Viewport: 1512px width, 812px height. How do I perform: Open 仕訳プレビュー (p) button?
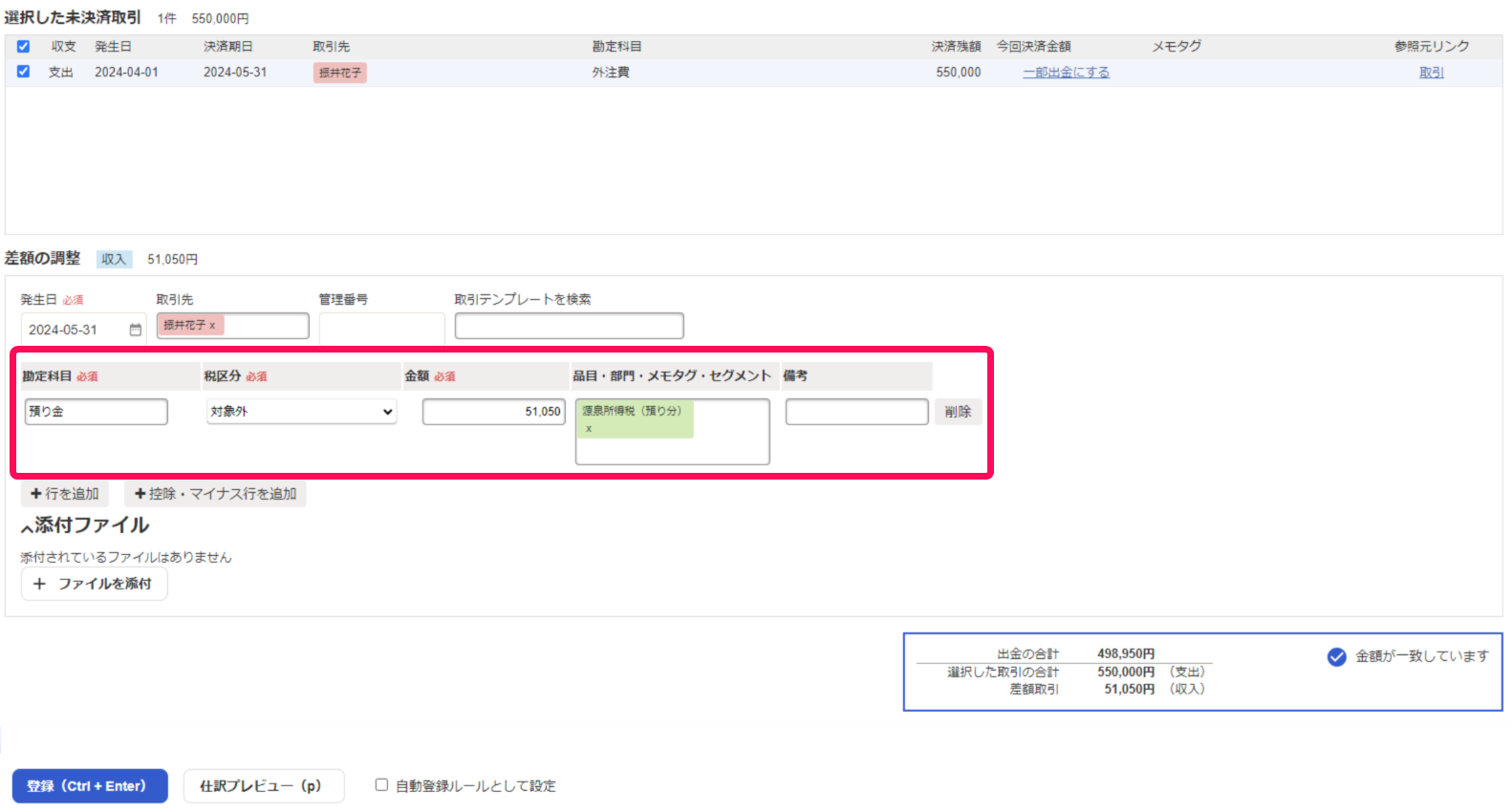pos(264,786)
